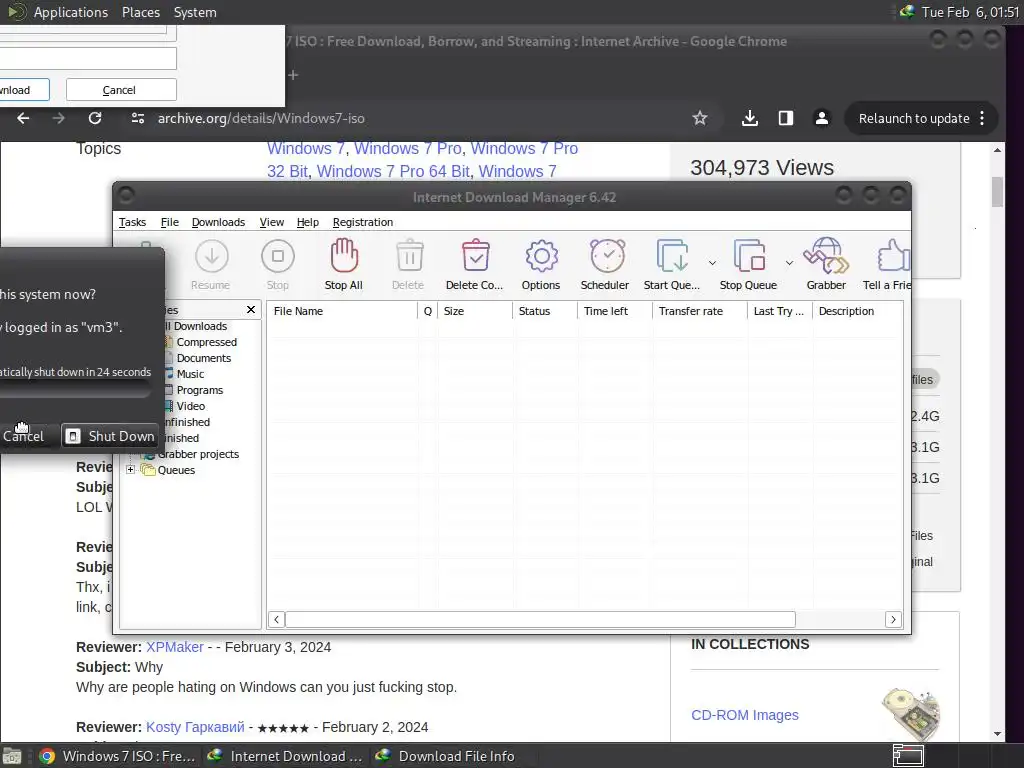Open a new Chrome tab

pos(293,75)
